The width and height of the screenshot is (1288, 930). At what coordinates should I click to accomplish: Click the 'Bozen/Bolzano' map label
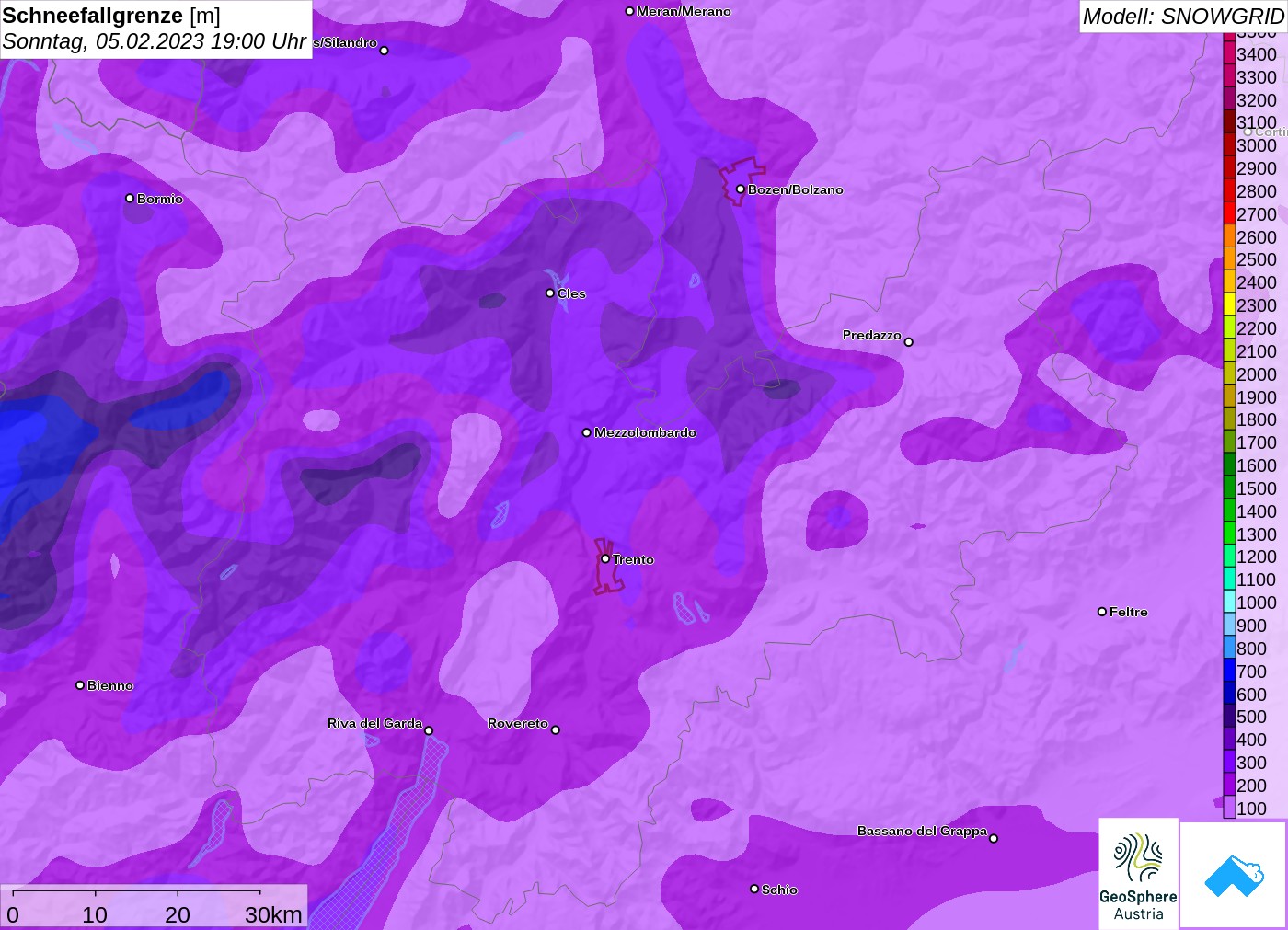[796, 189]
